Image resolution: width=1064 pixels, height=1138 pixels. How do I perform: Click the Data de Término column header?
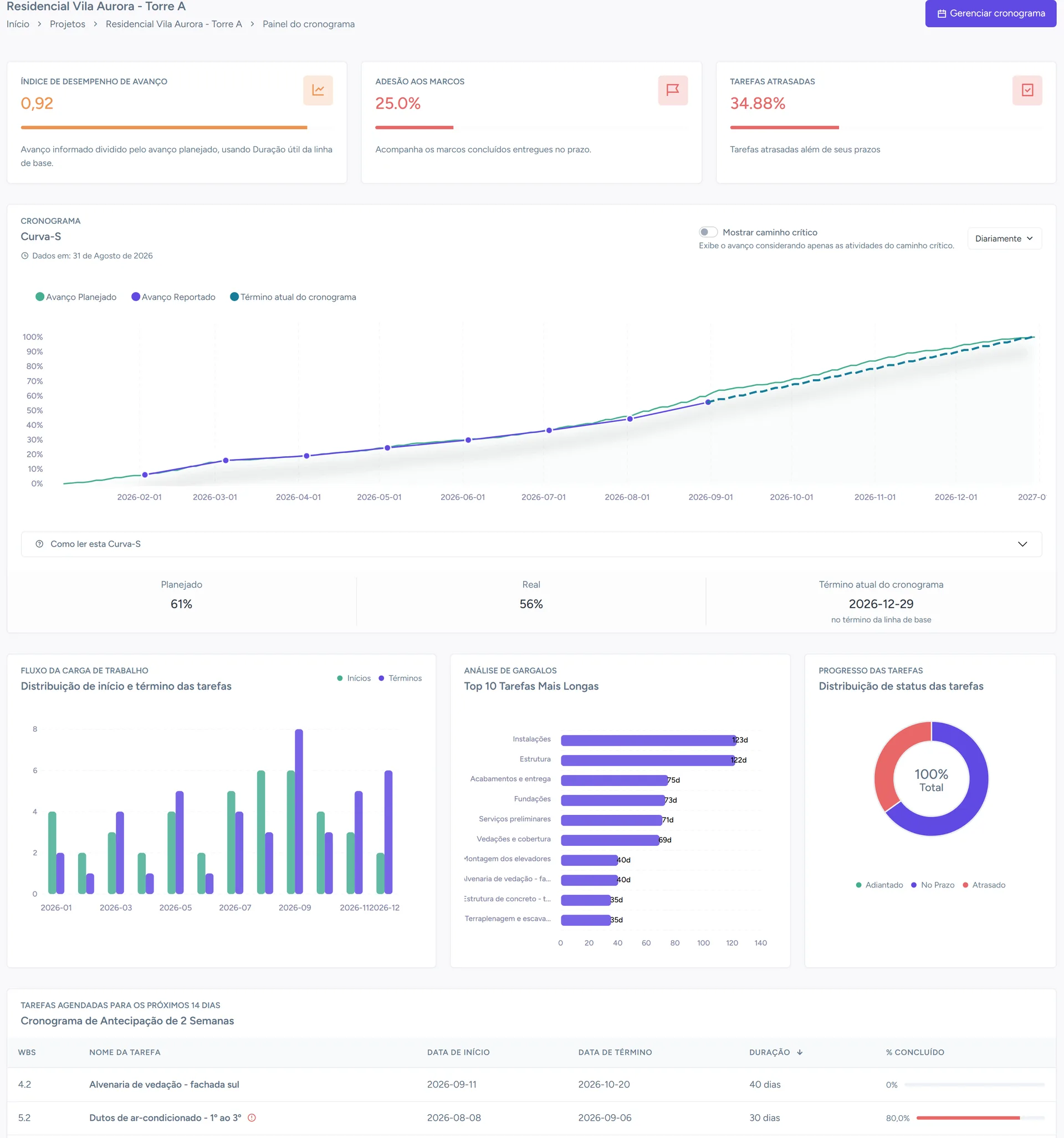coord(615,1052)
